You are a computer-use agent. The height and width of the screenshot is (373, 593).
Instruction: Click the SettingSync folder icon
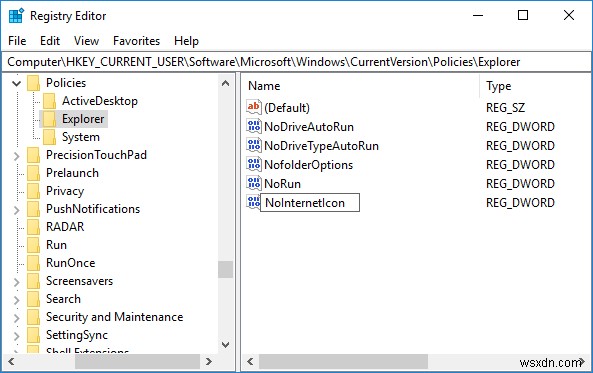(33, 335)
